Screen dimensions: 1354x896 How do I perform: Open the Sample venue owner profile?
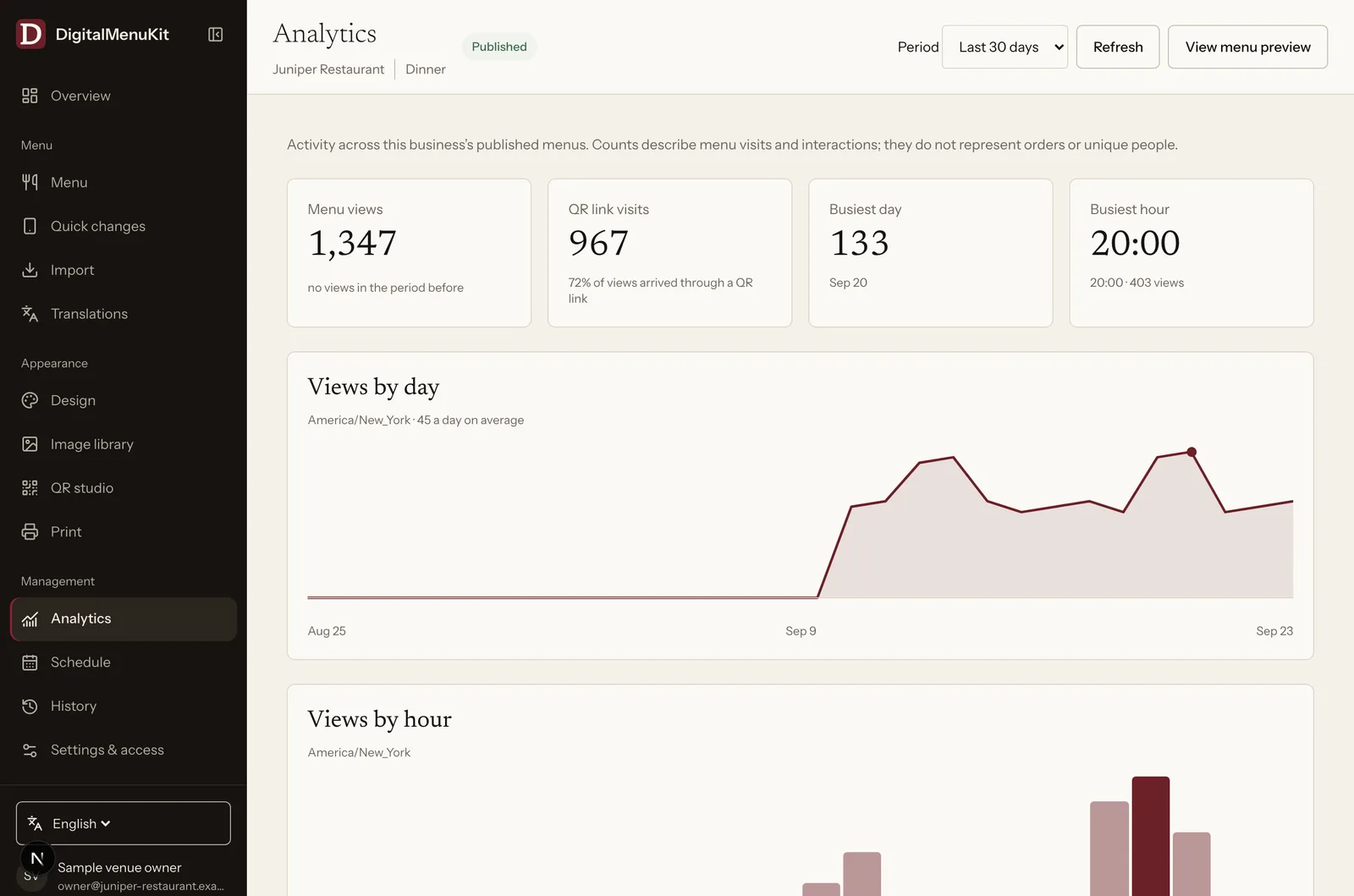pyautogui.click(x=124, y=875)
